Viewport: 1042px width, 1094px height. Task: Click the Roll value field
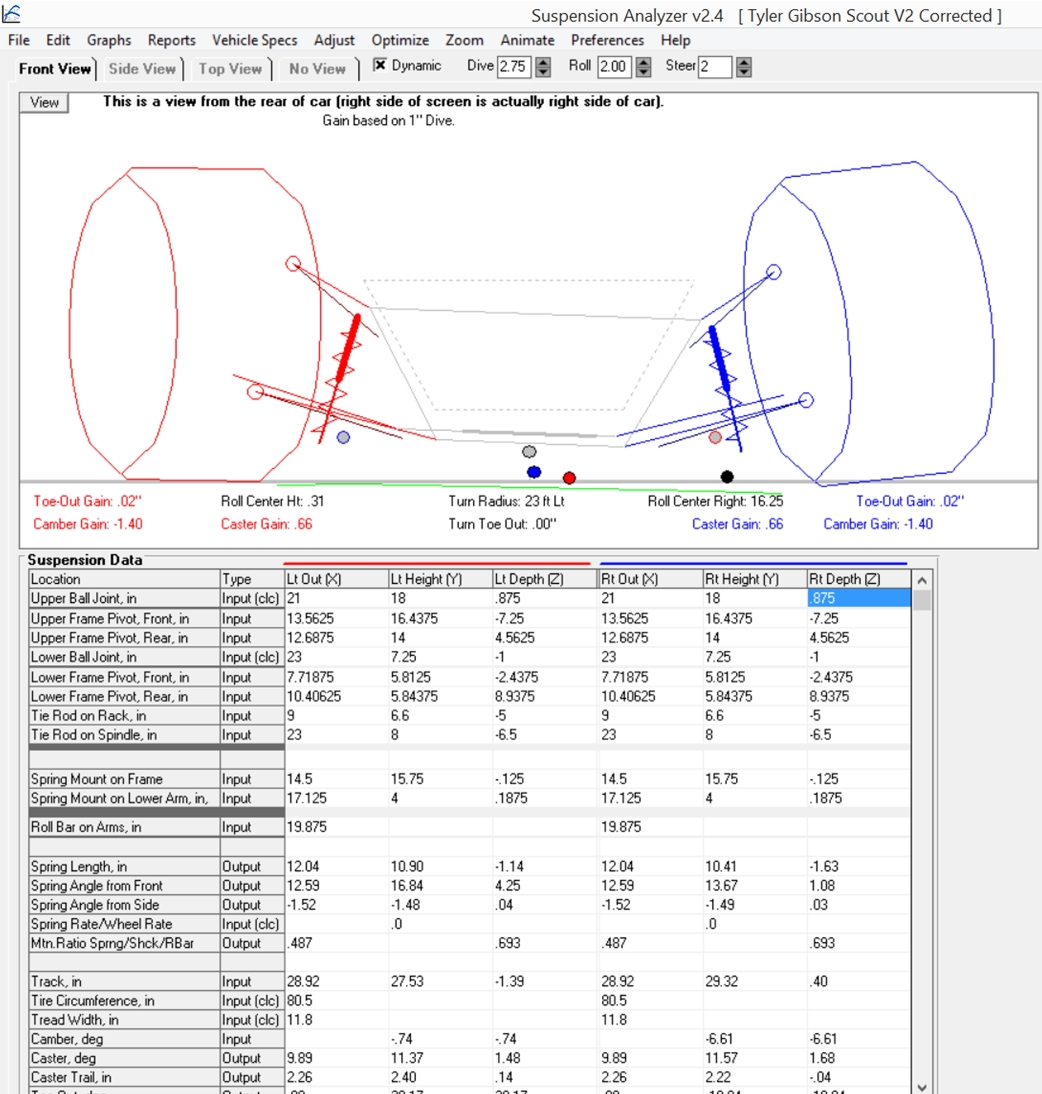(615, 66)
